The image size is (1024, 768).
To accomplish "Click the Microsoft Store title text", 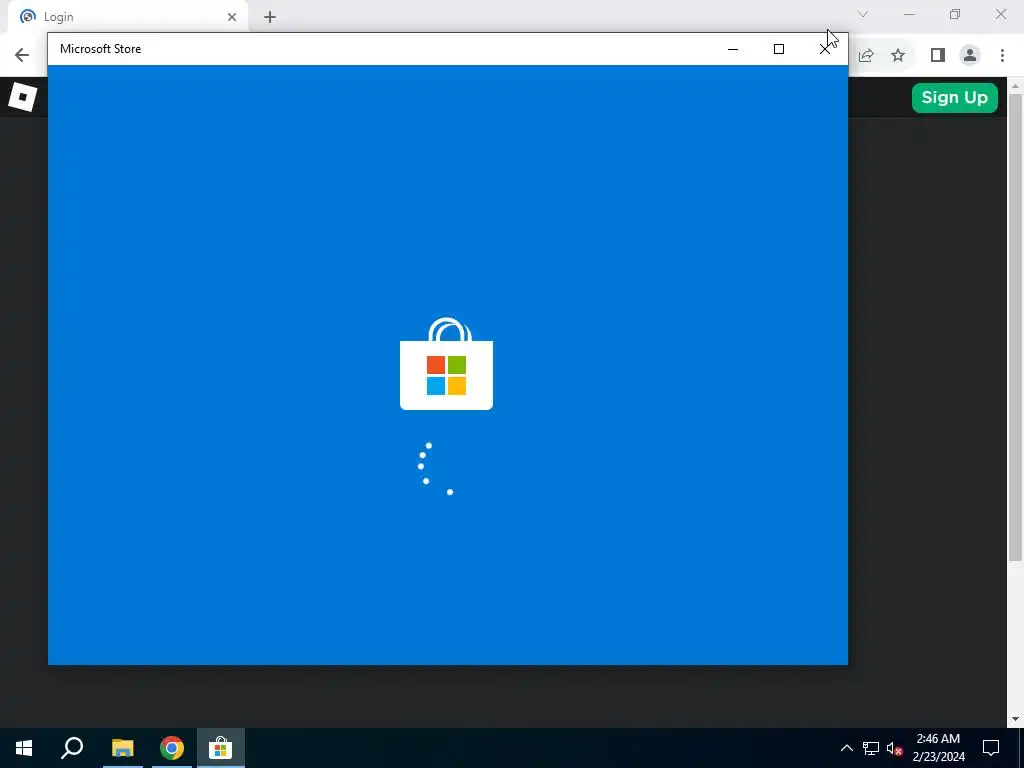I will (x=101, y=49).
